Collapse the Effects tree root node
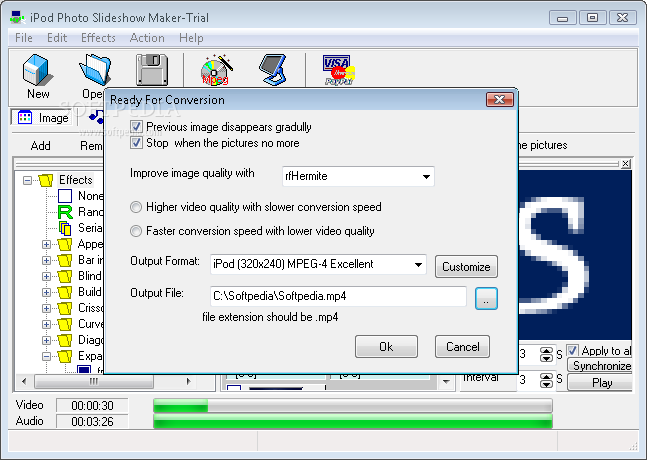The image size is (647, 460). [x=27, y=180]
